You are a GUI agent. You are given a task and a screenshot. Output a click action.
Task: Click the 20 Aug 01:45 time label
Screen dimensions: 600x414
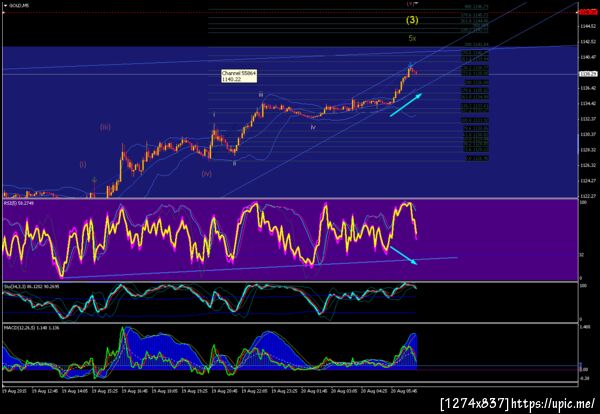click(x=315, y=391)
